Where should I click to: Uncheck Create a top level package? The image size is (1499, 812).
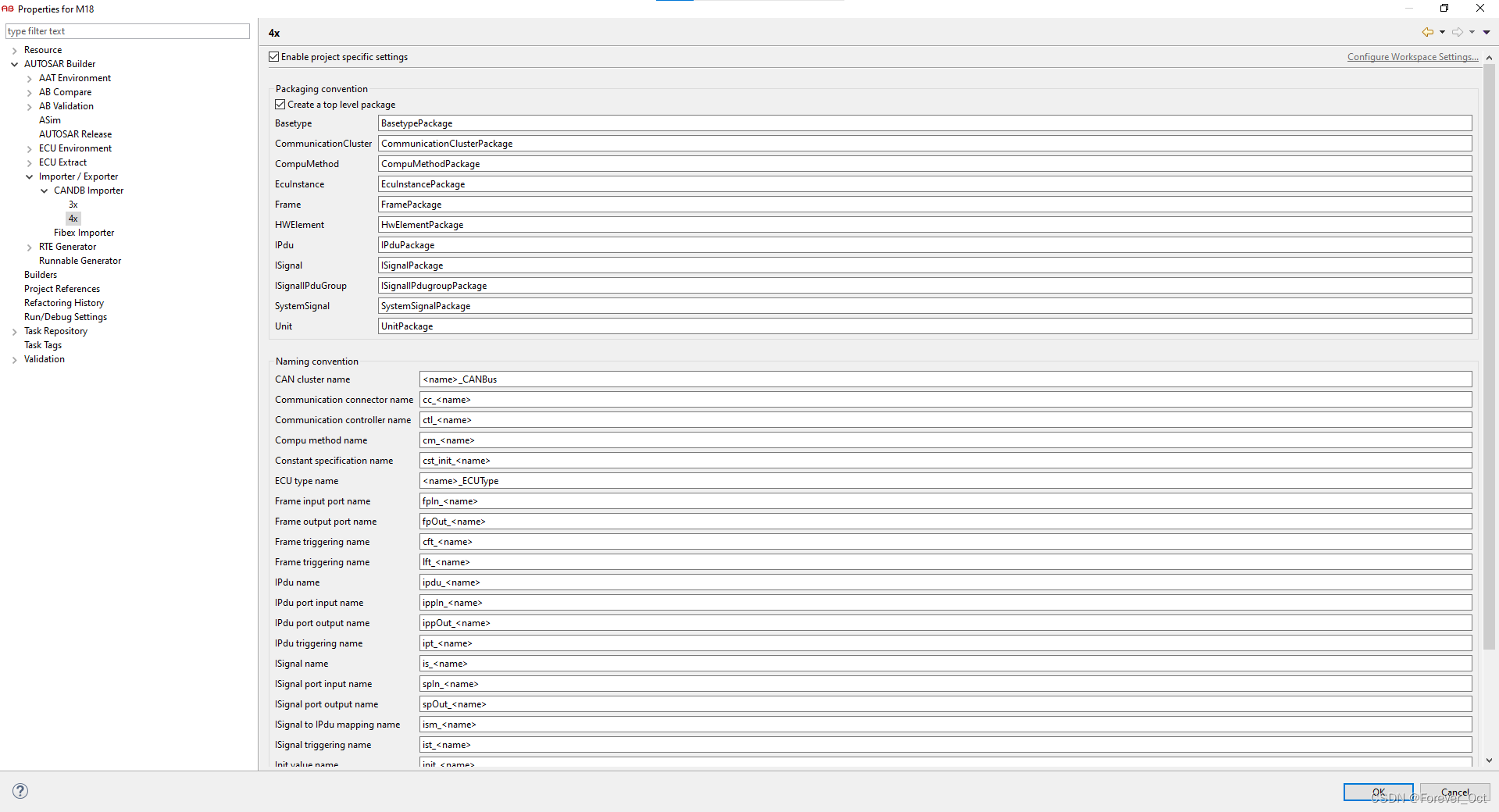(280, 104)
